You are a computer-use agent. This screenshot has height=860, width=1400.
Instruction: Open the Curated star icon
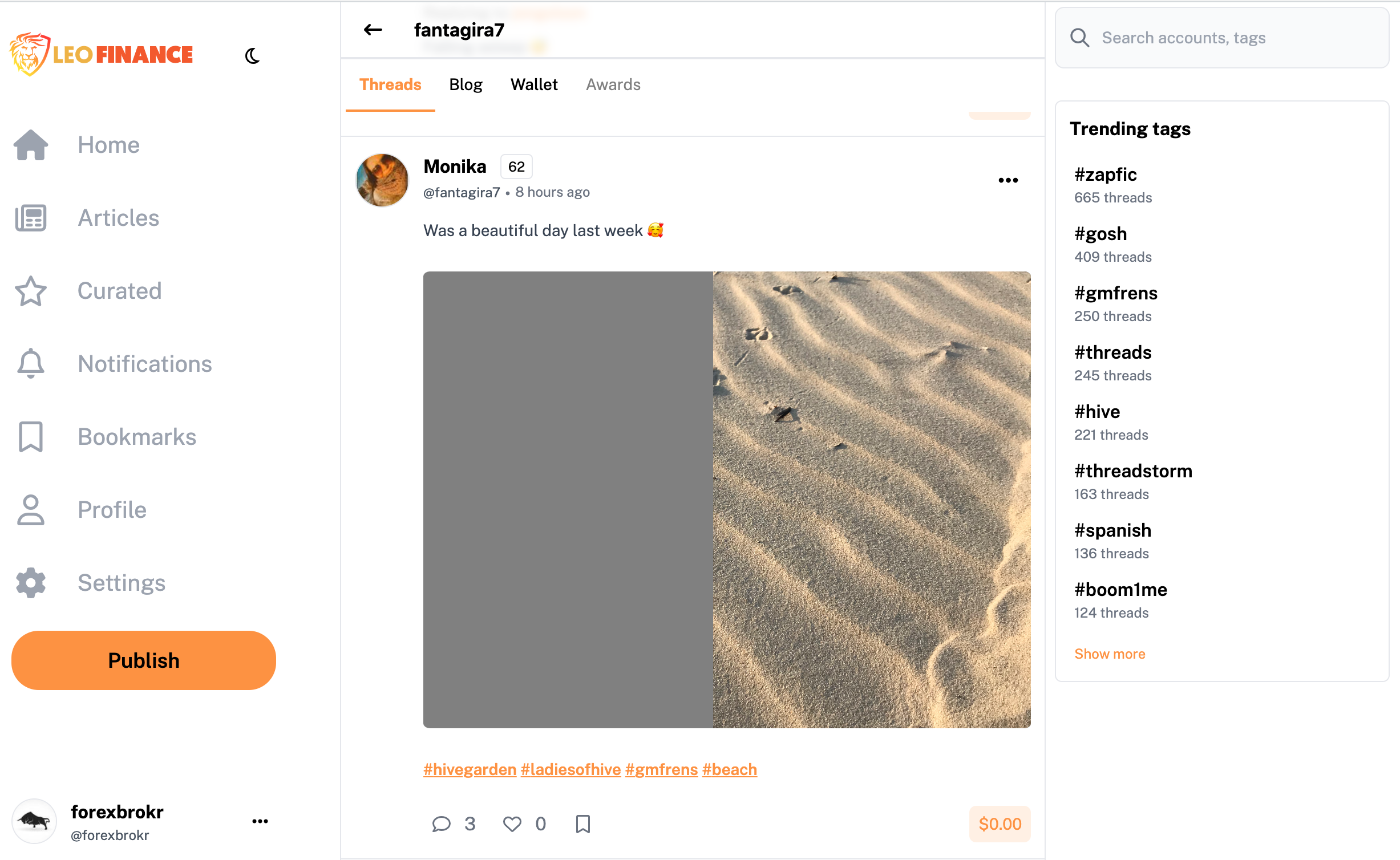(31, 291)
